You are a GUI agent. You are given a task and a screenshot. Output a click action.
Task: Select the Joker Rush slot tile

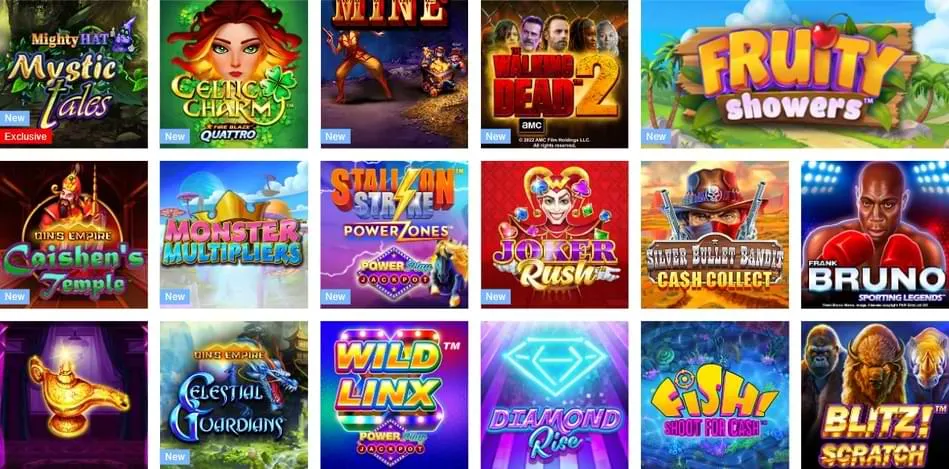pos(554,235)
